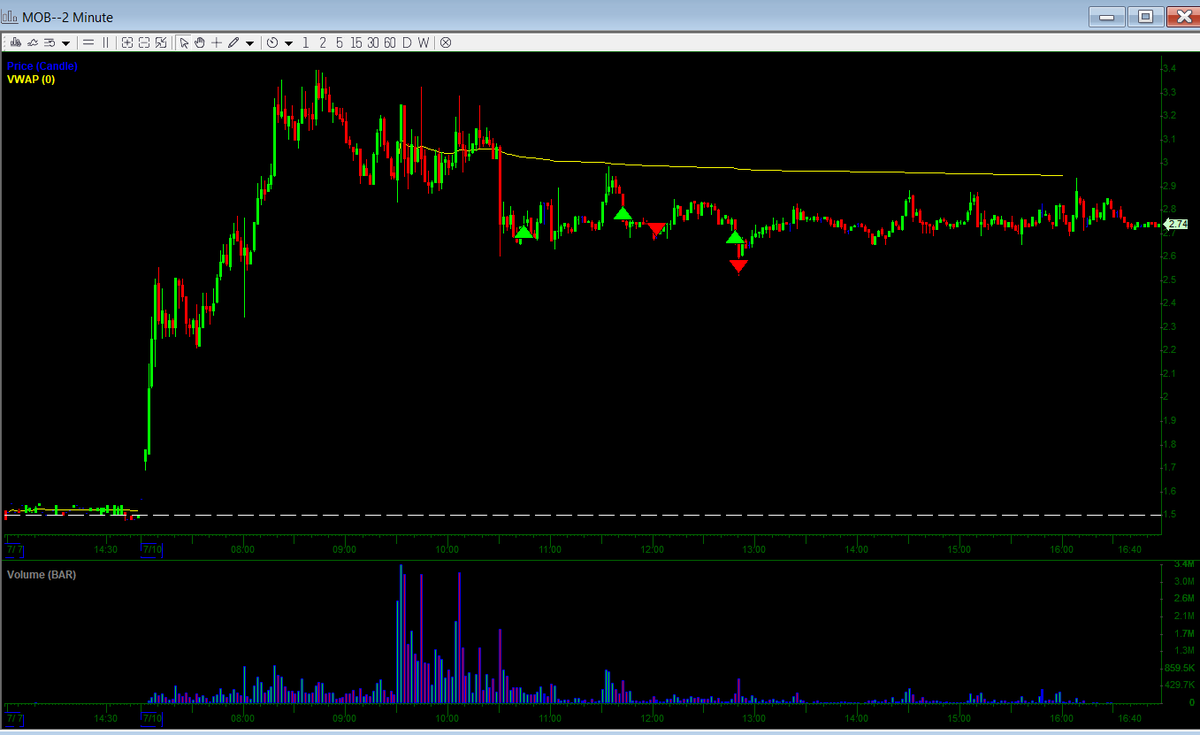Expand the drawing tools dropdown arrow

pyautogui.click(x=249, y=43)
